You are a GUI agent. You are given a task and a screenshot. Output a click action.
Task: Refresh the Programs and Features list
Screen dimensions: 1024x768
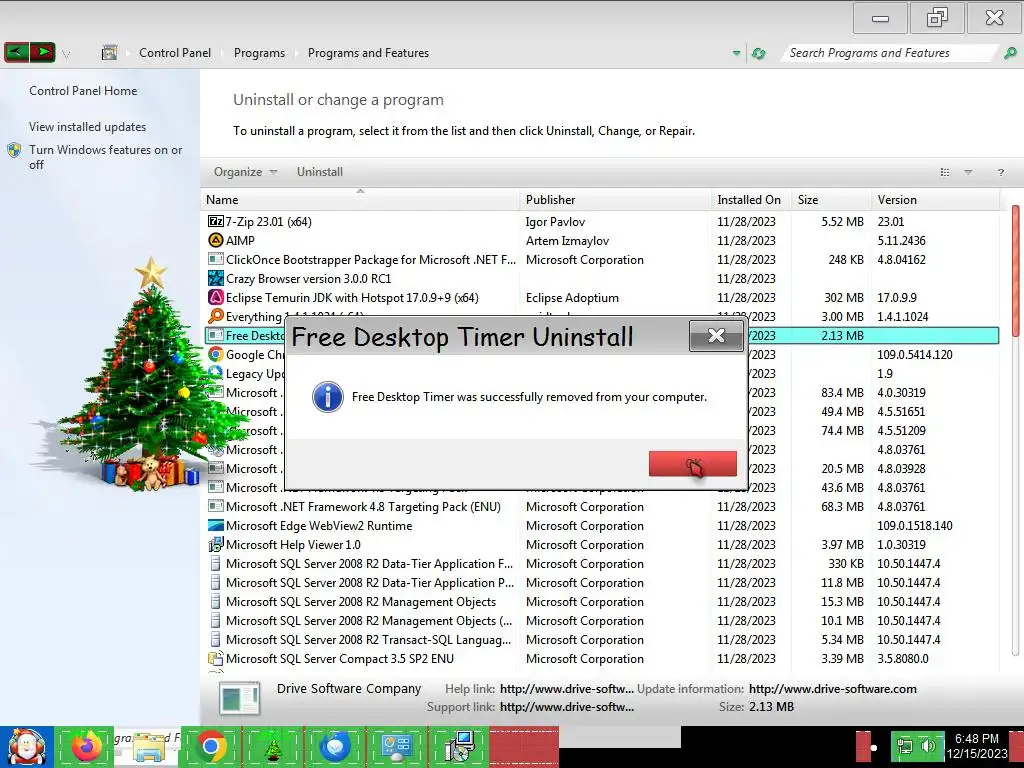click(758, 54)
